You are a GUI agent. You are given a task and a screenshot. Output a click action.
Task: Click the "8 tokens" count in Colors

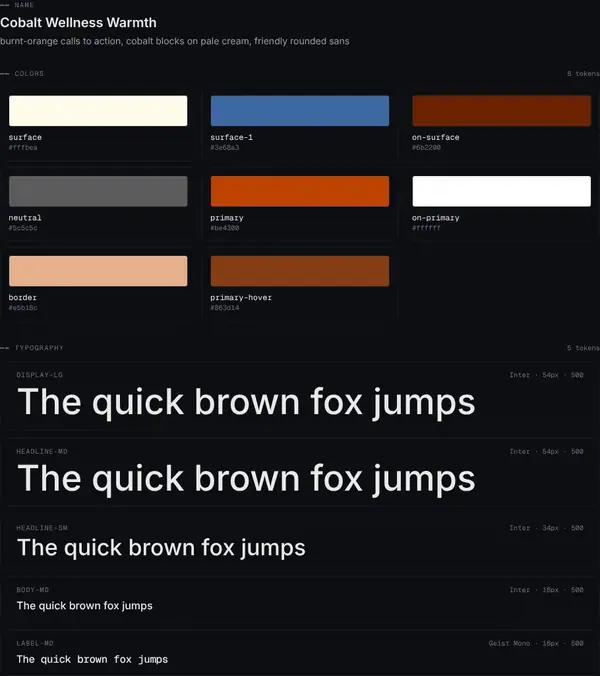tap(583, 74)
